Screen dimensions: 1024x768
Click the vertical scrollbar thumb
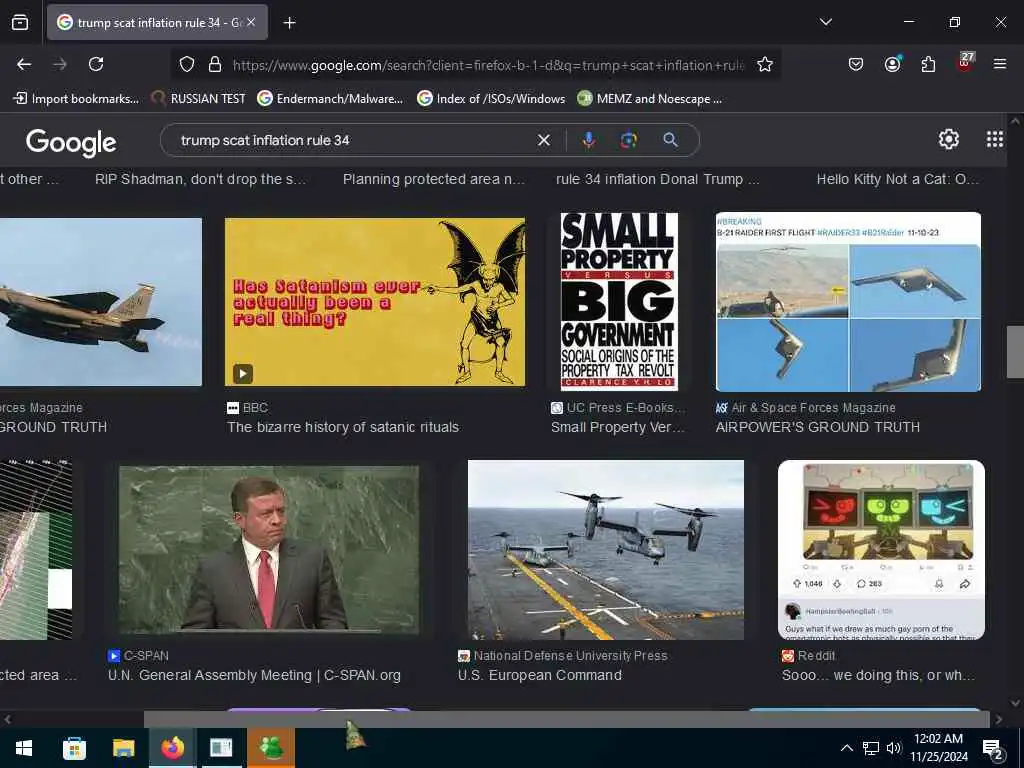[x=1015, y=351]
